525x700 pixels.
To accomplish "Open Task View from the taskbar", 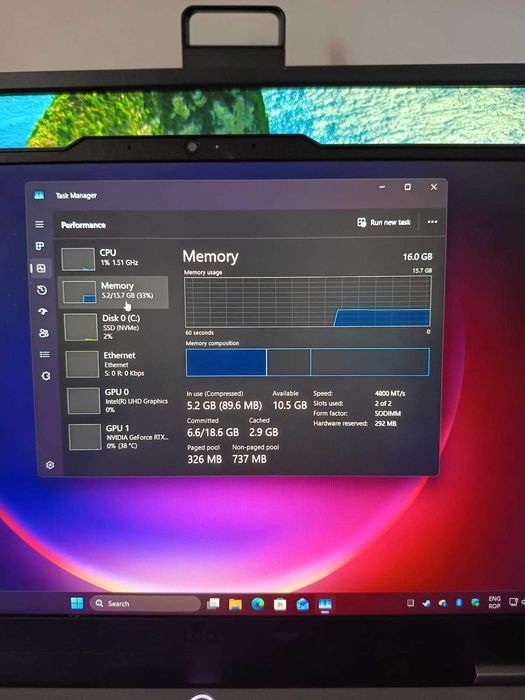I will coord(213,604).
